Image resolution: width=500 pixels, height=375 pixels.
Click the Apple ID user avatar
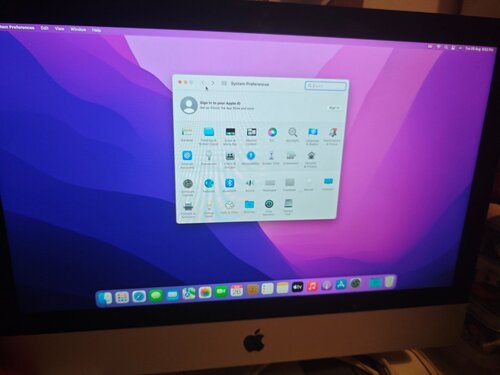189,105
